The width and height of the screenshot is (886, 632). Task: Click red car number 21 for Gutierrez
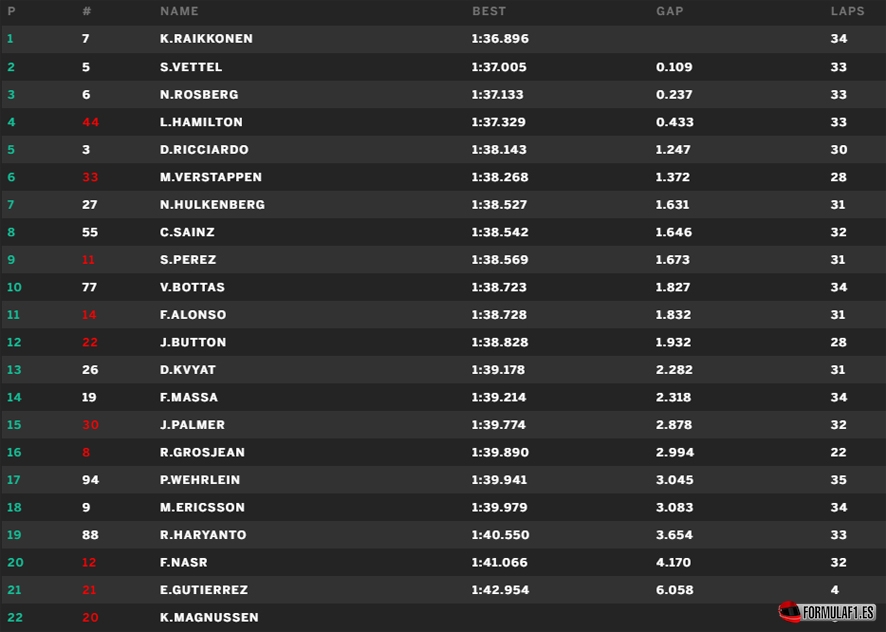coord(89,590)
